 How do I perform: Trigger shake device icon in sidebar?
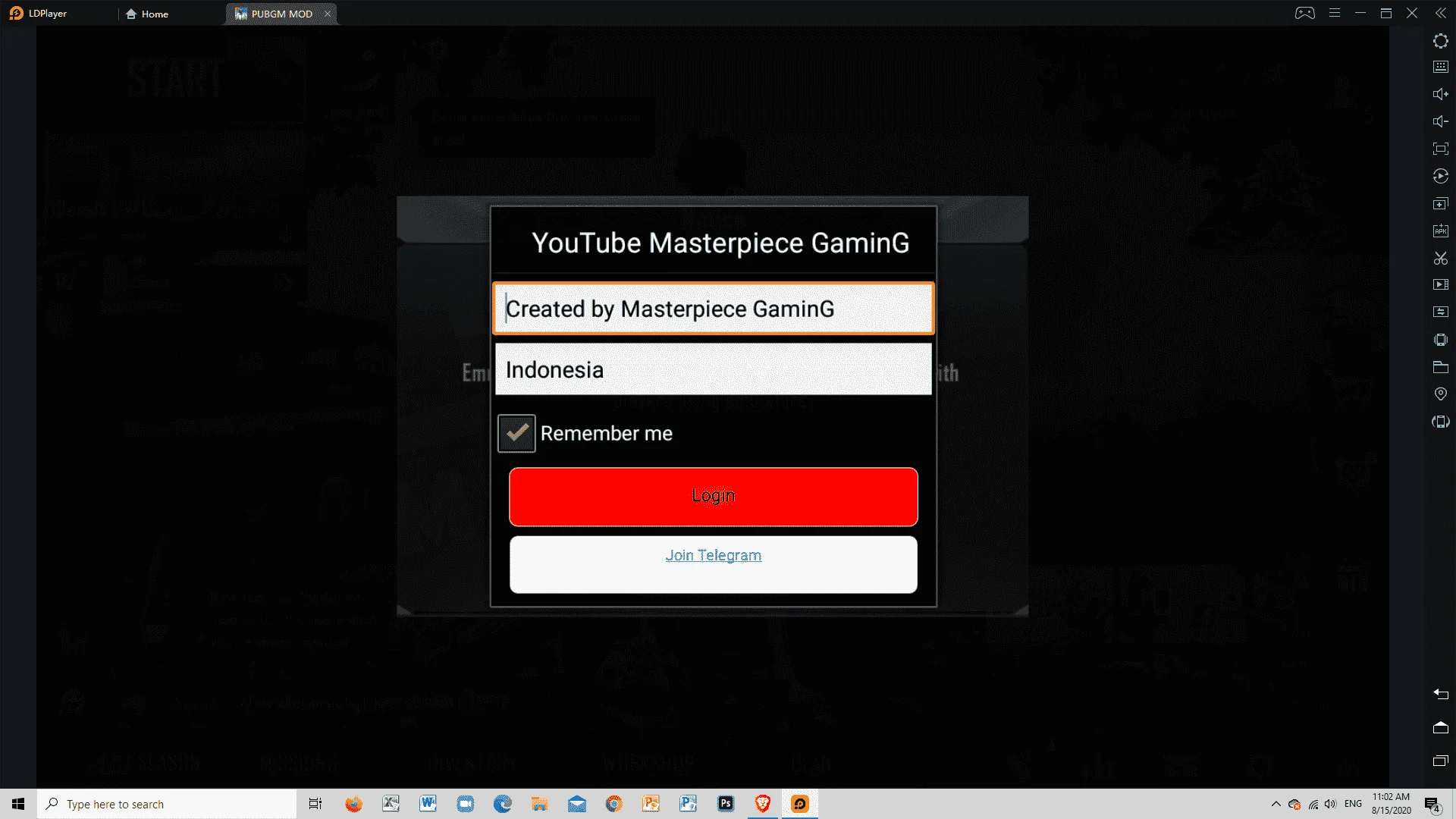[1441, 340]
